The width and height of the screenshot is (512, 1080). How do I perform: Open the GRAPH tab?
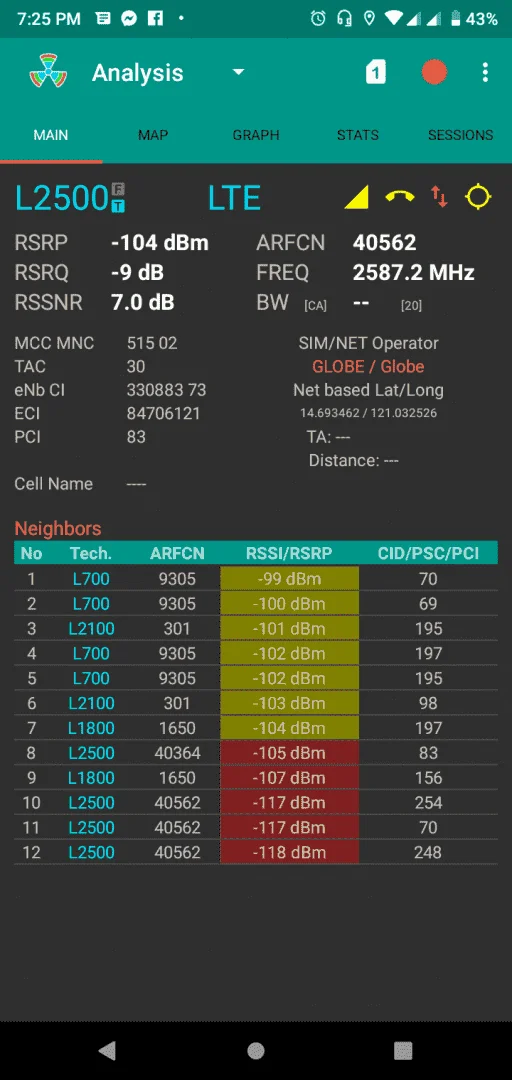pos(256,135)
